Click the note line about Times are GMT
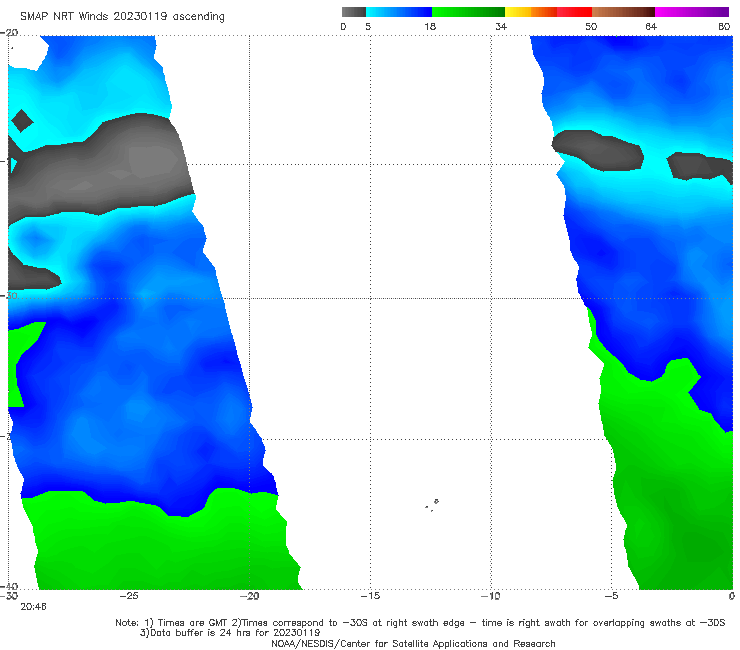The height and width of the screenshot is (650, 740). click(420, 623)
